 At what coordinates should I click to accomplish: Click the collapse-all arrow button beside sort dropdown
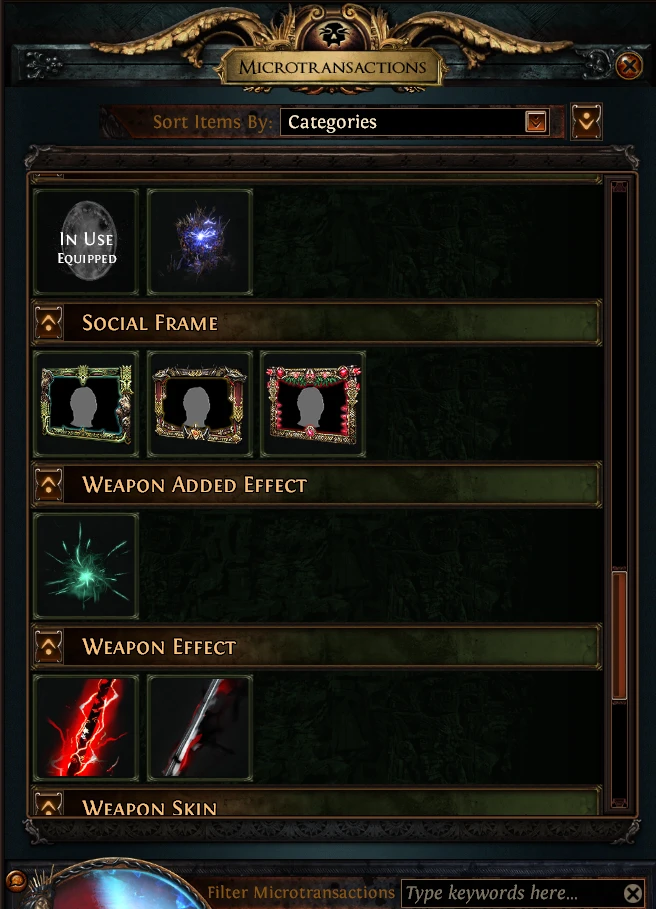(x=586, y=122)
